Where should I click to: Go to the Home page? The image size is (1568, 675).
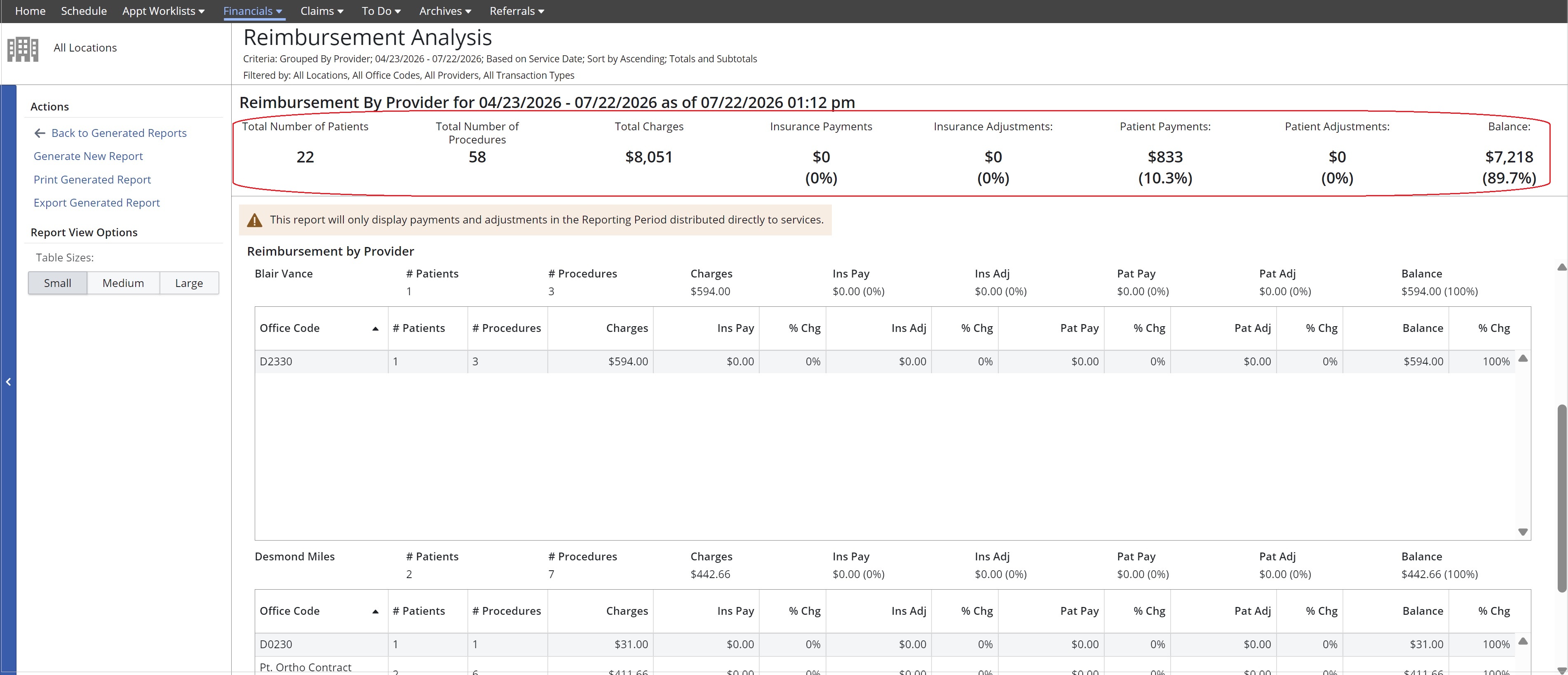[31, 11]
